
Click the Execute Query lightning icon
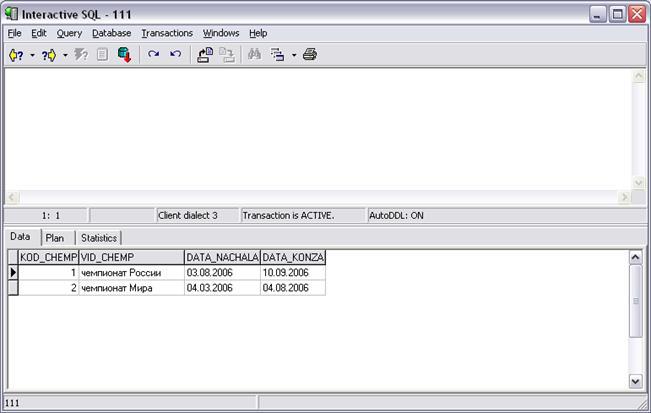[x=83, y=55]
